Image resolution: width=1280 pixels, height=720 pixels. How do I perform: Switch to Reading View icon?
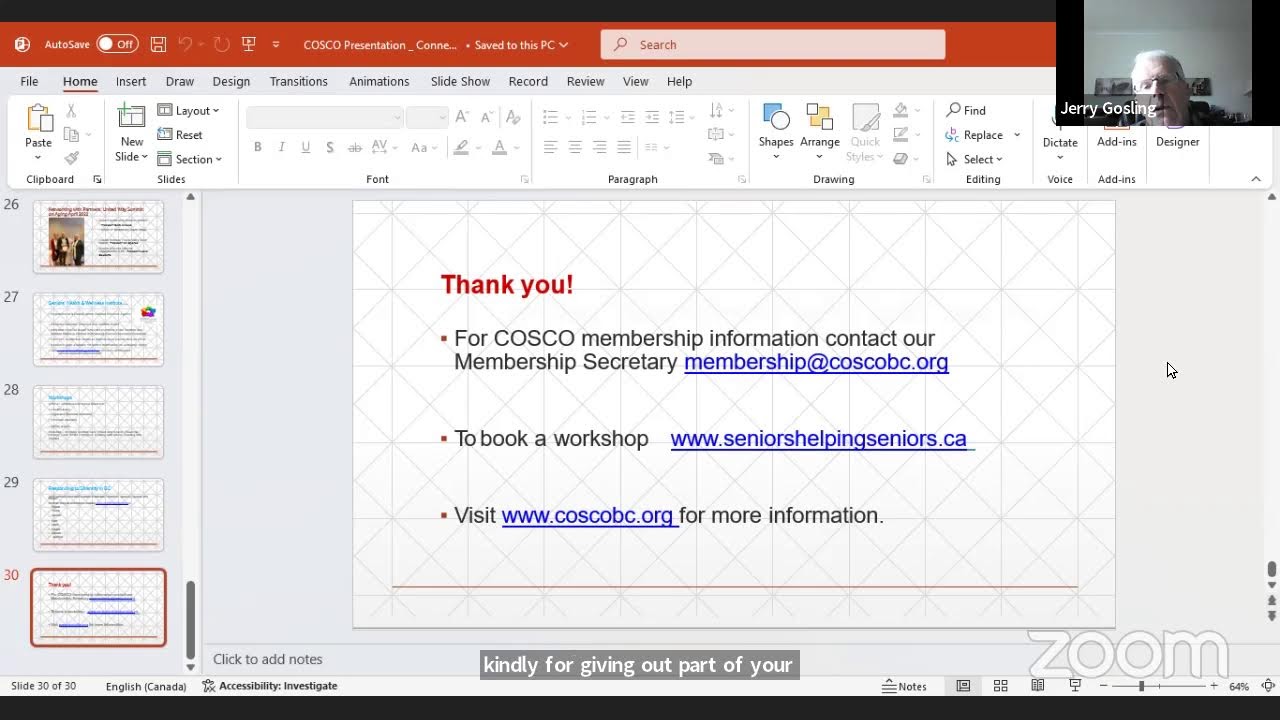click(x=1037, y=686)
